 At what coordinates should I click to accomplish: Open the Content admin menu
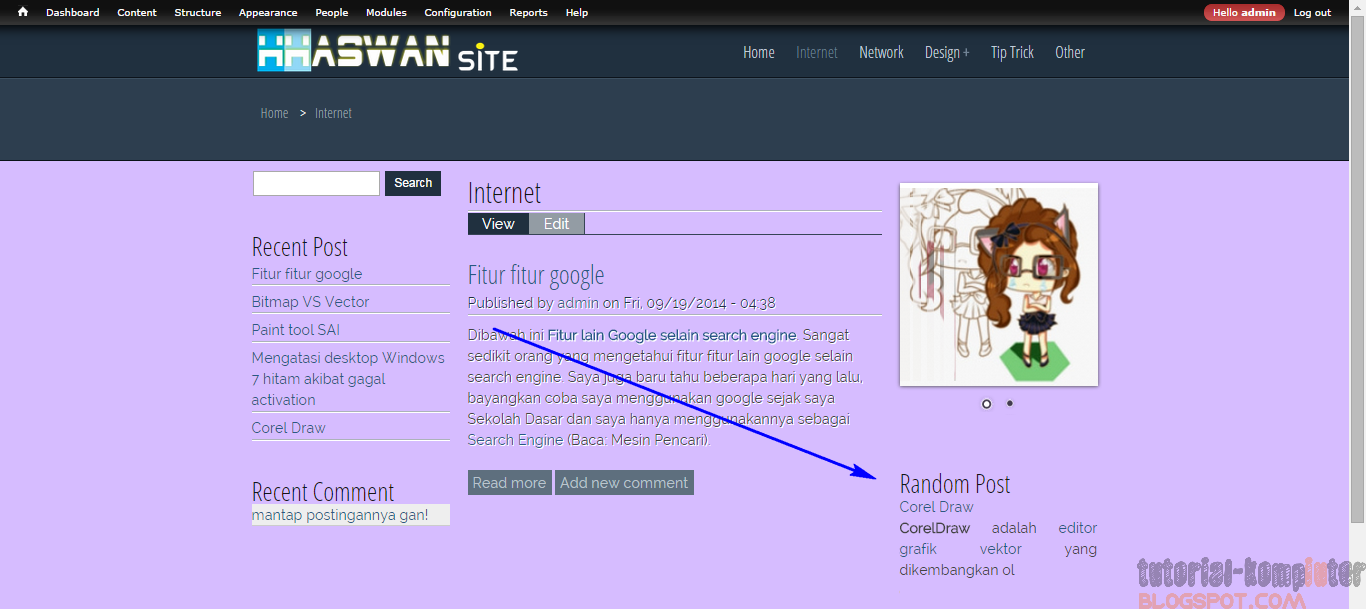click(137, 13)
